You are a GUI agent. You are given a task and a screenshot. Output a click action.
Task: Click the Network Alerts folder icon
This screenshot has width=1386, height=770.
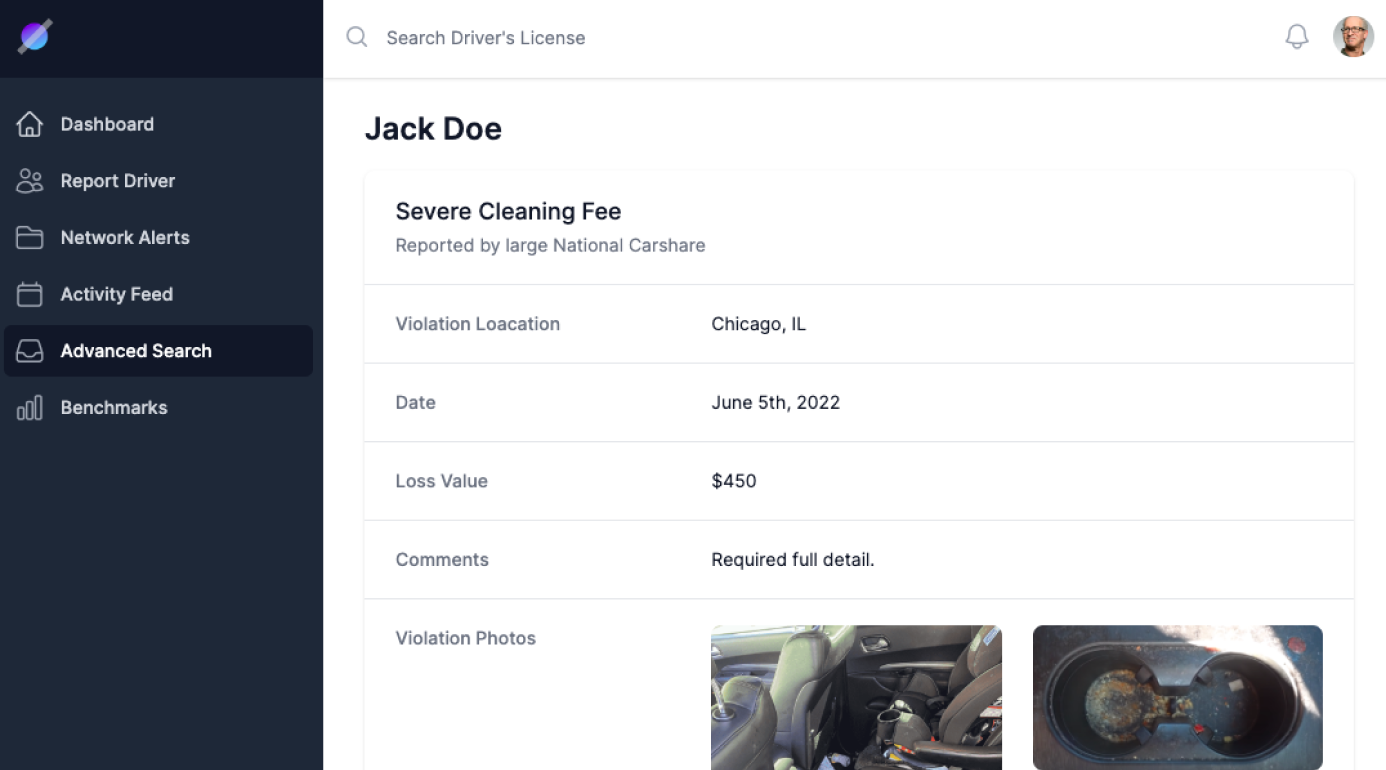30,238
